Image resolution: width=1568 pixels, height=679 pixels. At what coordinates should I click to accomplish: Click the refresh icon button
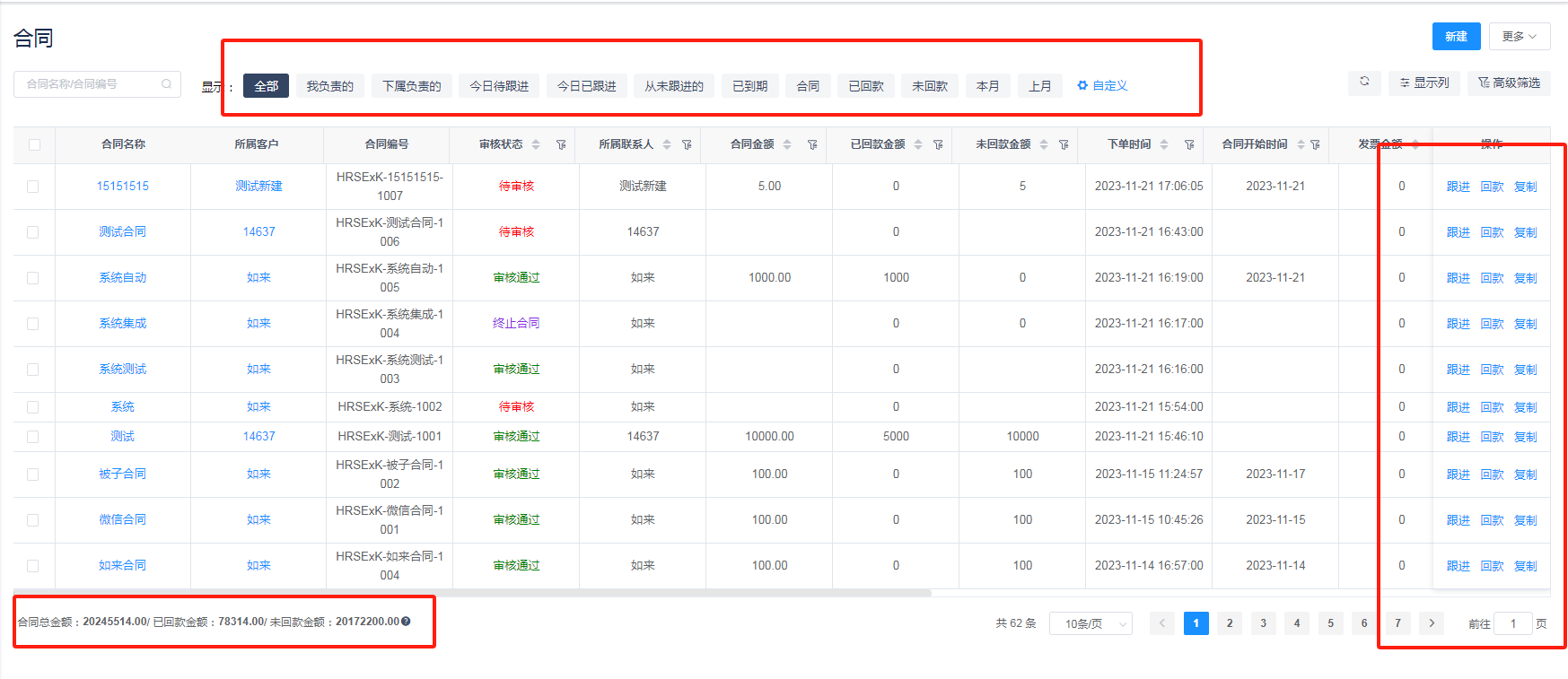1364,82
